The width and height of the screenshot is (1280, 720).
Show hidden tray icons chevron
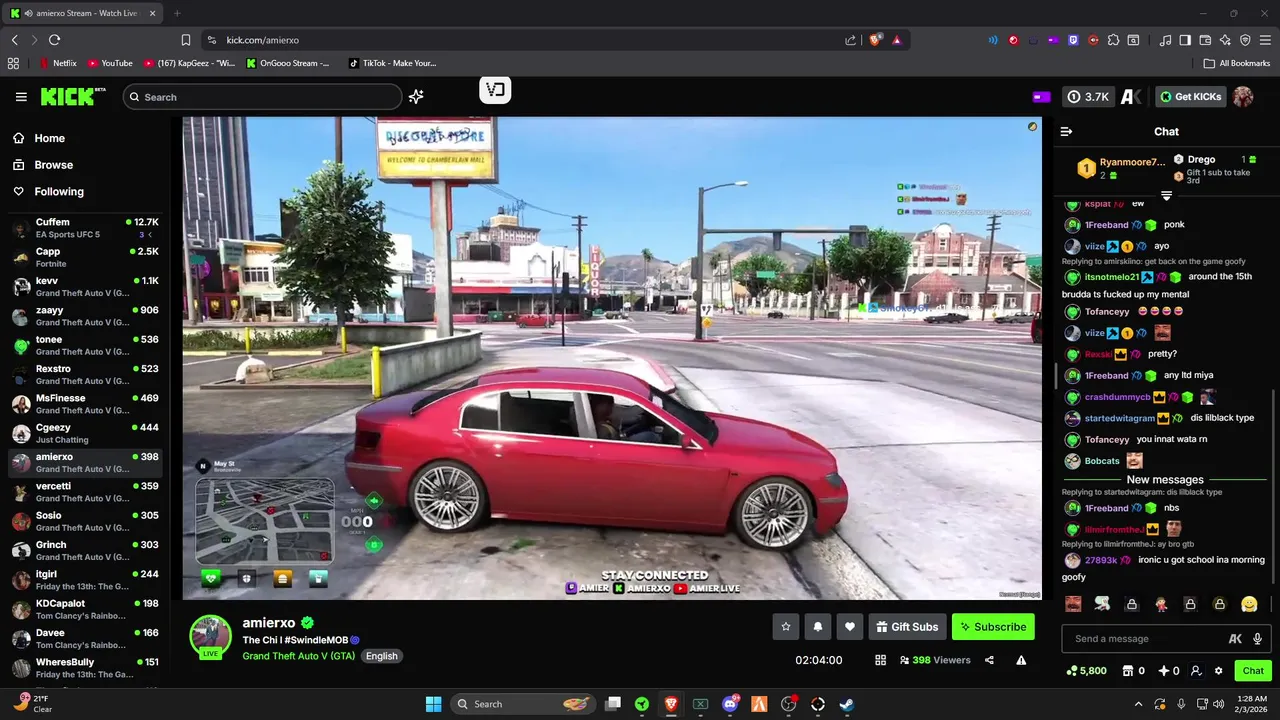[x=1138, y=704]
